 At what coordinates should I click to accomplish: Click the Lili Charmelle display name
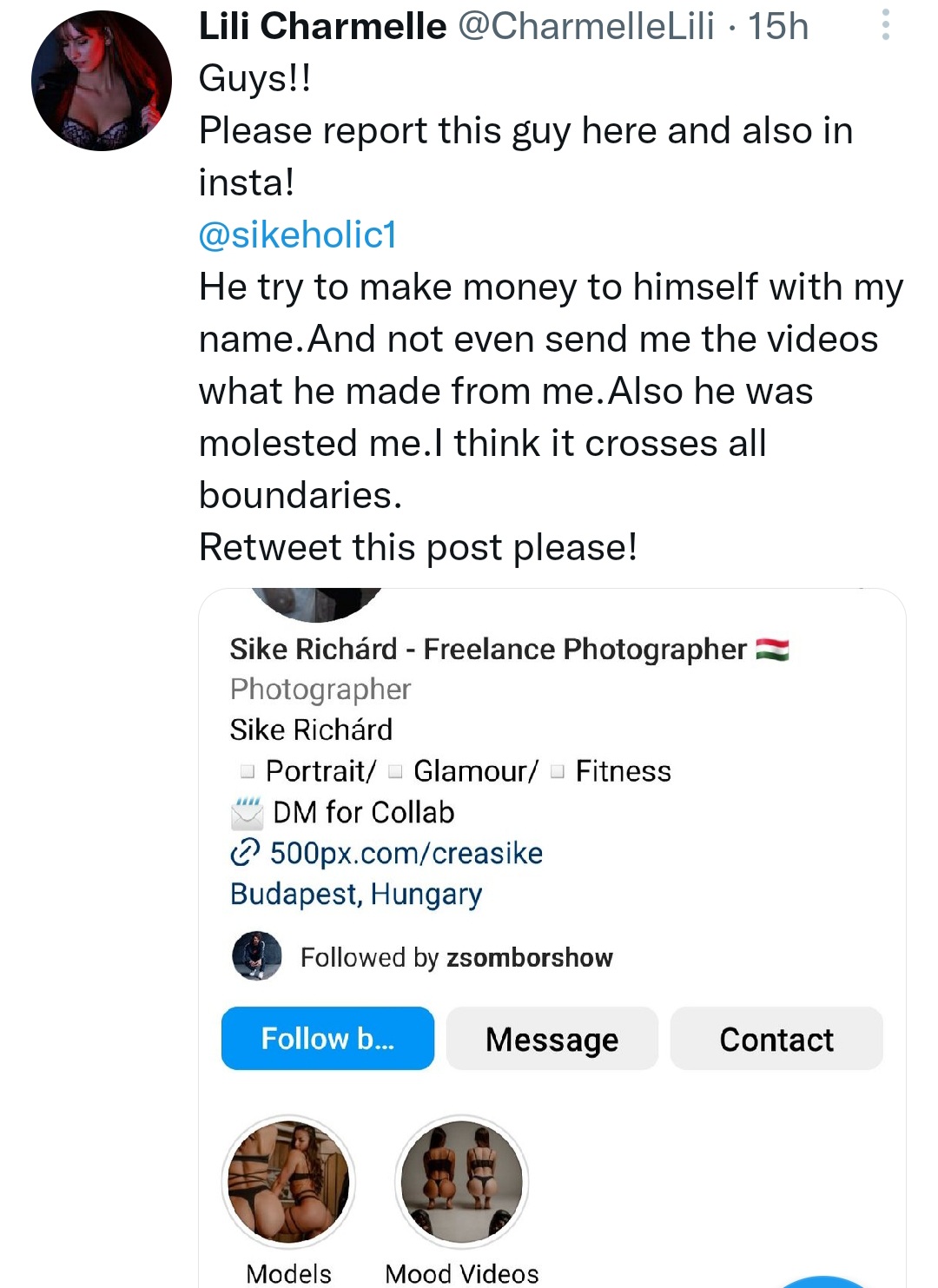pos(322,26)
